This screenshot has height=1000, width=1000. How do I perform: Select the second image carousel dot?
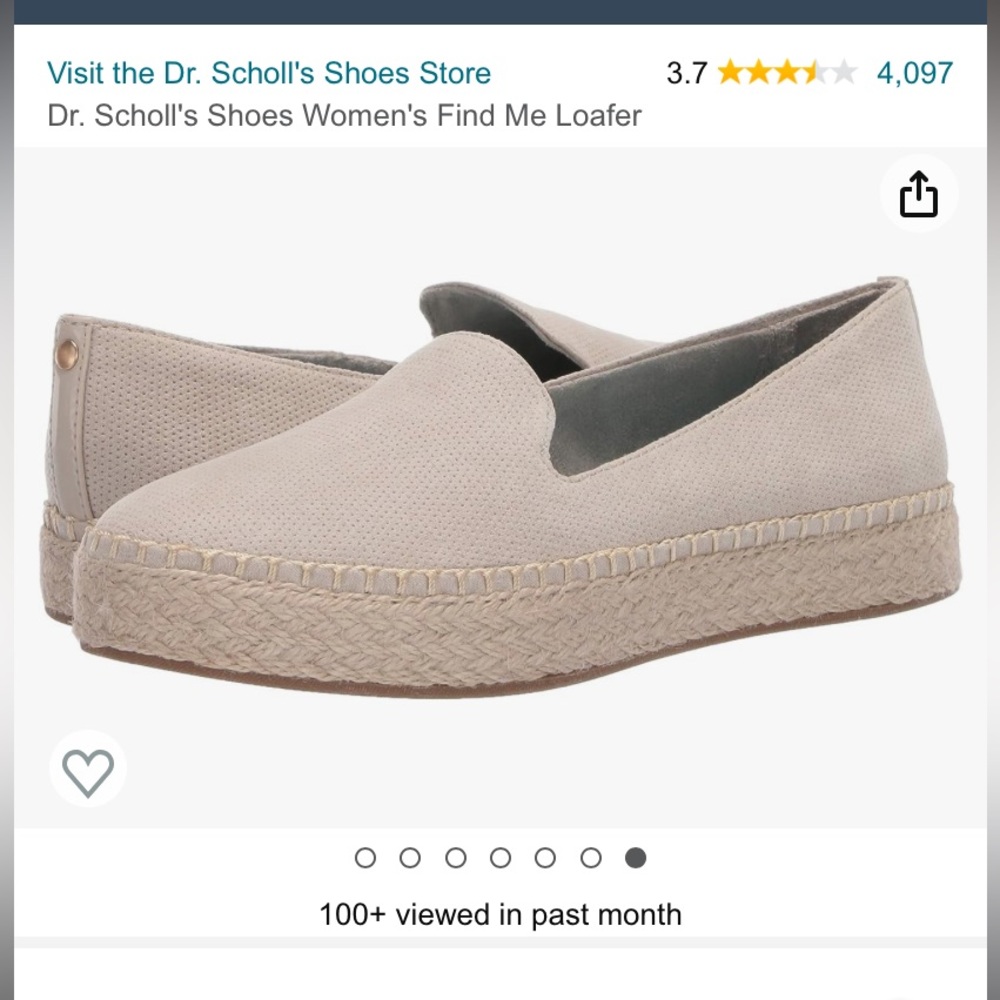click(412, 858)
